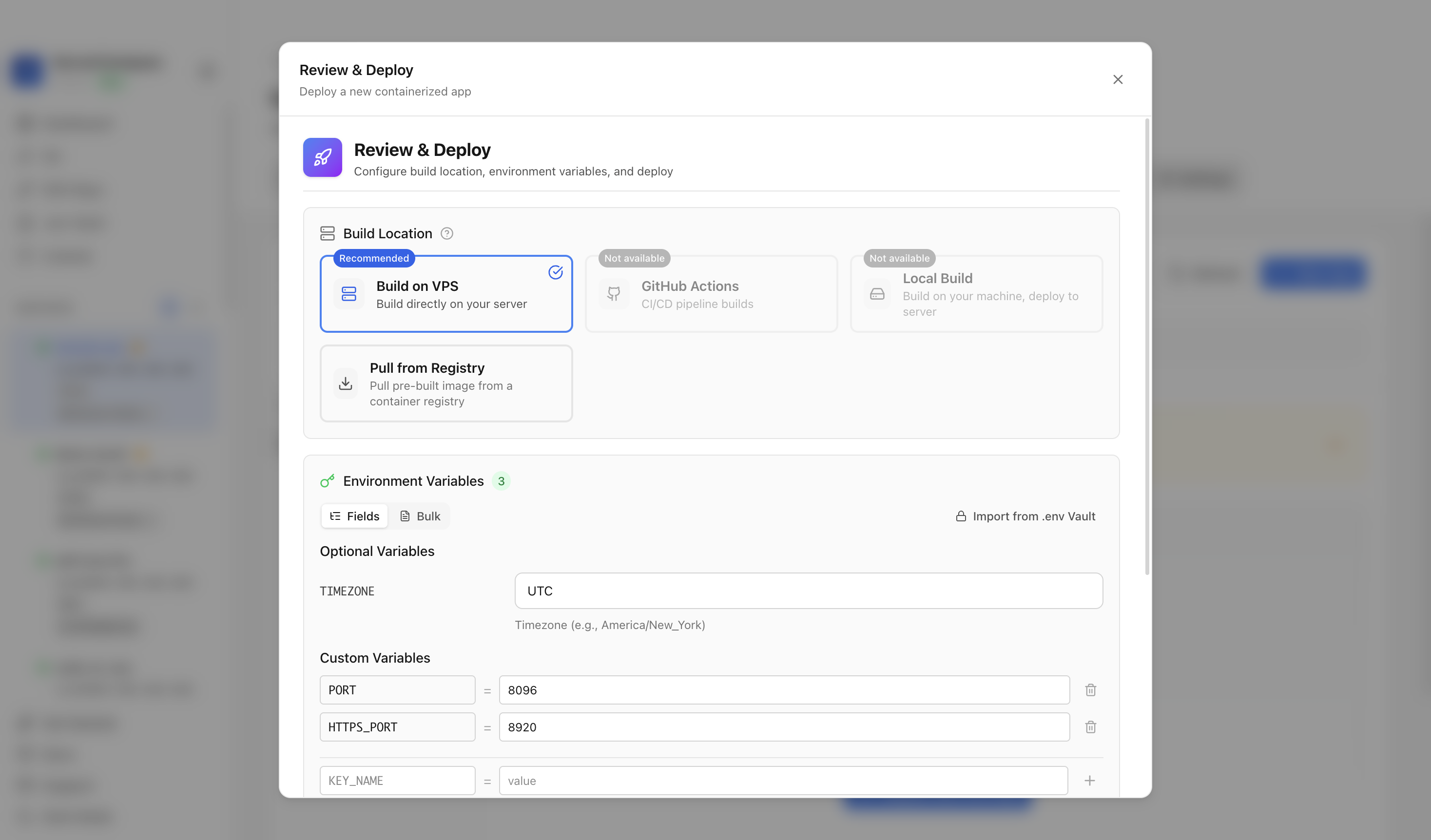Click the Recommended badge
The width and height of the screenshot is (1431, 840).
(374, 258)
